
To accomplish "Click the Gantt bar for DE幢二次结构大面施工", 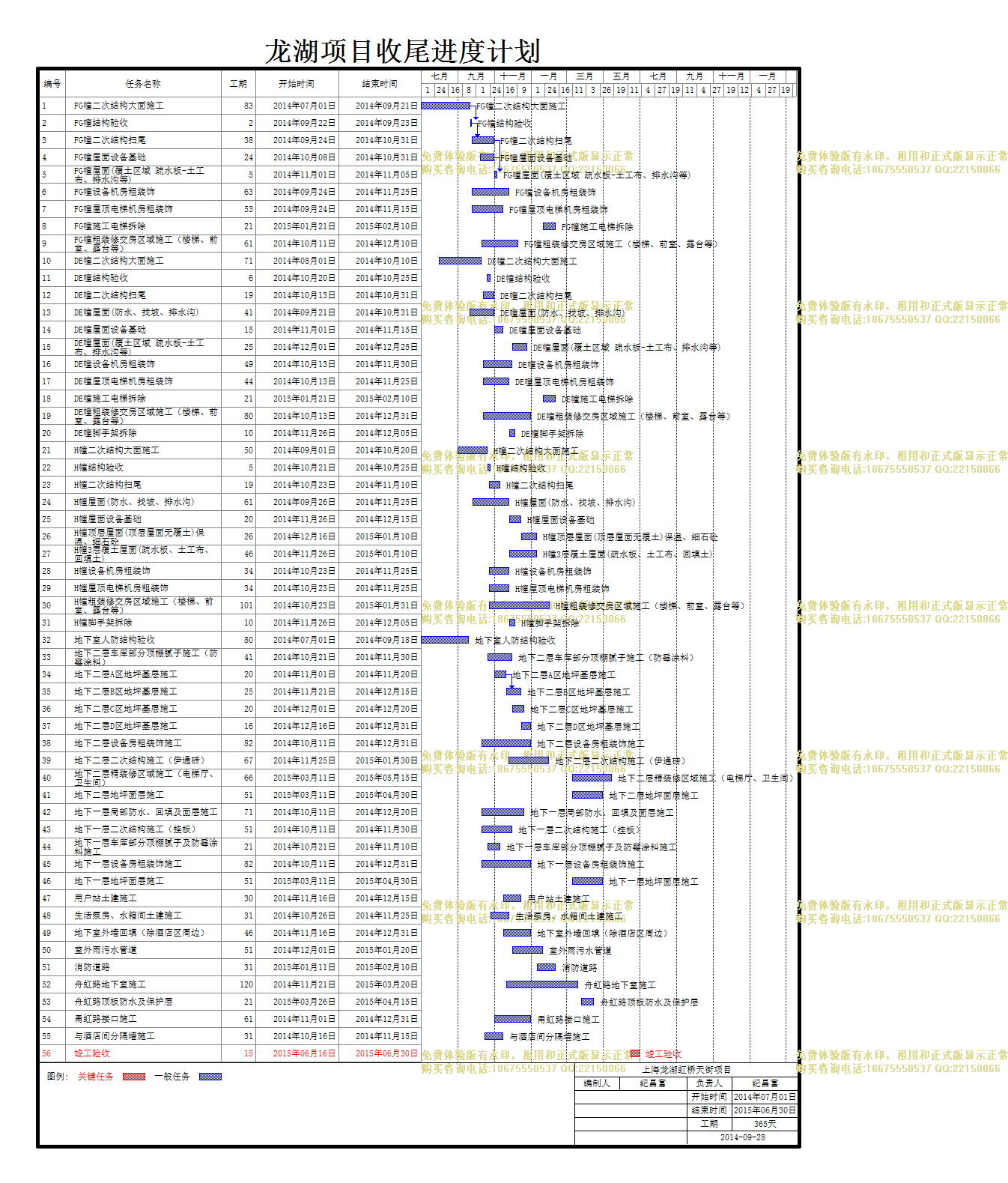I will tap(460, 261).
